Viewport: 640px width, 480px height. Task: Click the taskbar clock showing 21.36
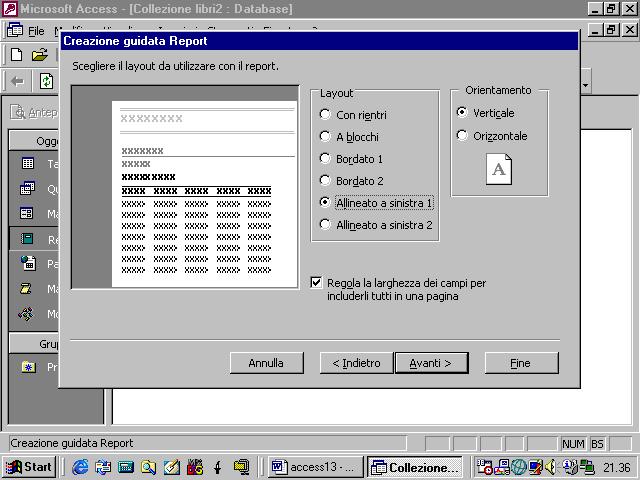pyautogui.click(x=616, y=467)
